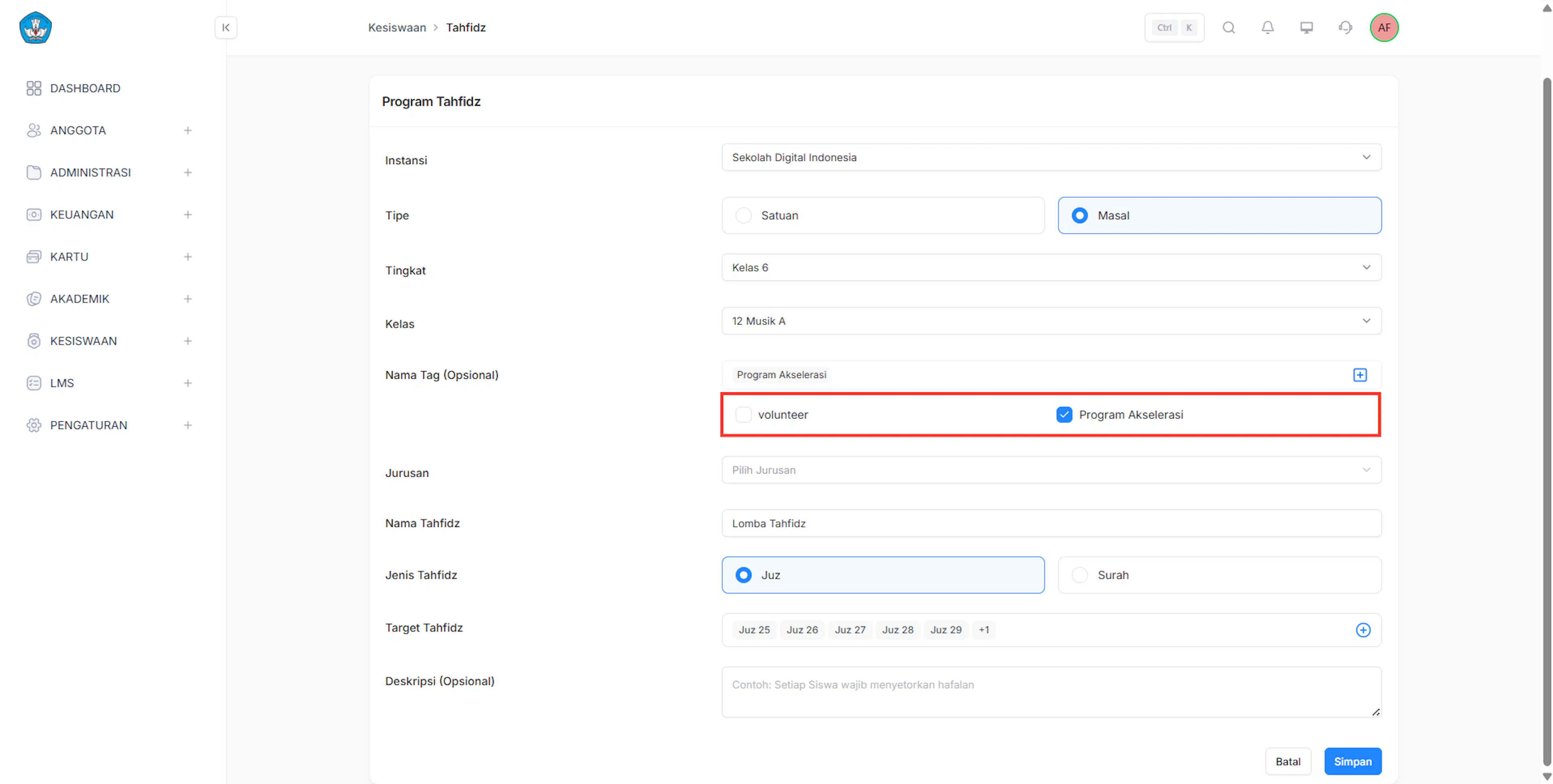Click the Program Akselerasi tag chip

point(781,375)
